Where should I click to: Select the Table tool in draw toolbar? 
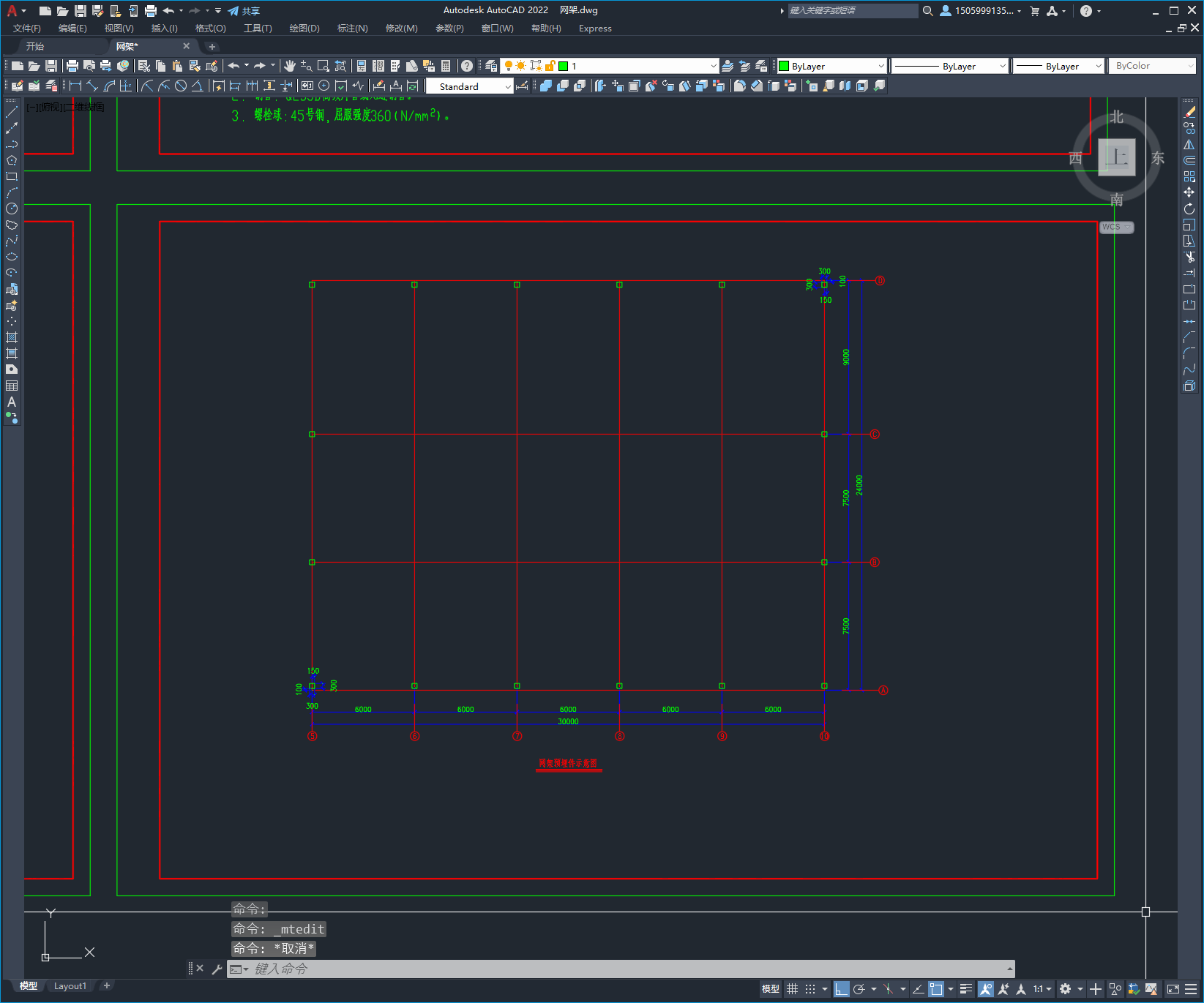coord(12,386)
